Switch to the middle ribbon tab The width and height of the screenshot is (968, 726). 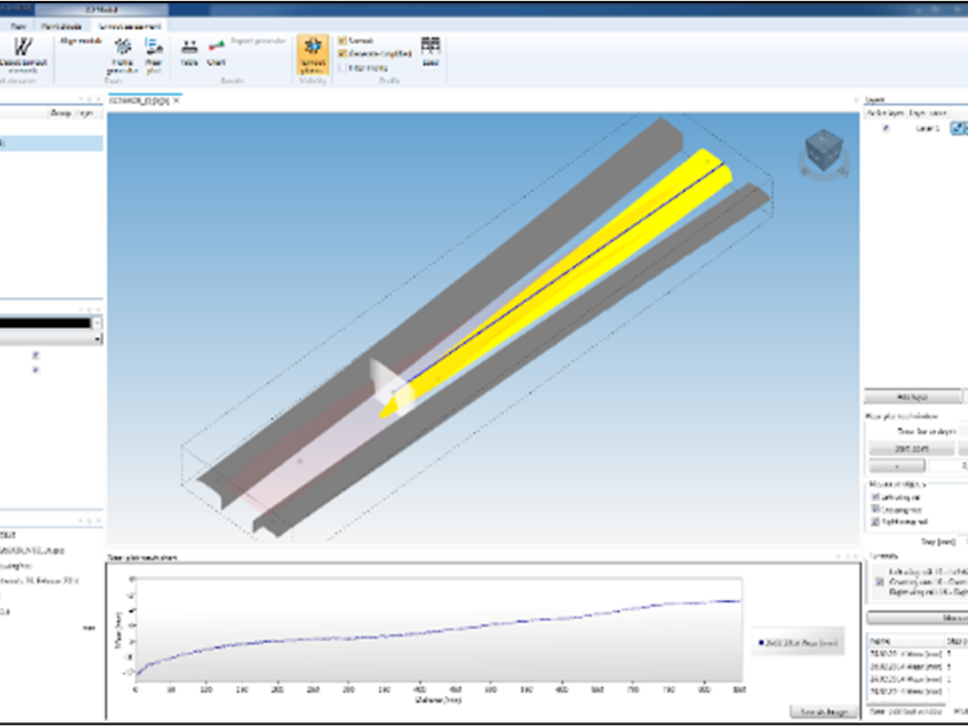(x=60, y=26)
